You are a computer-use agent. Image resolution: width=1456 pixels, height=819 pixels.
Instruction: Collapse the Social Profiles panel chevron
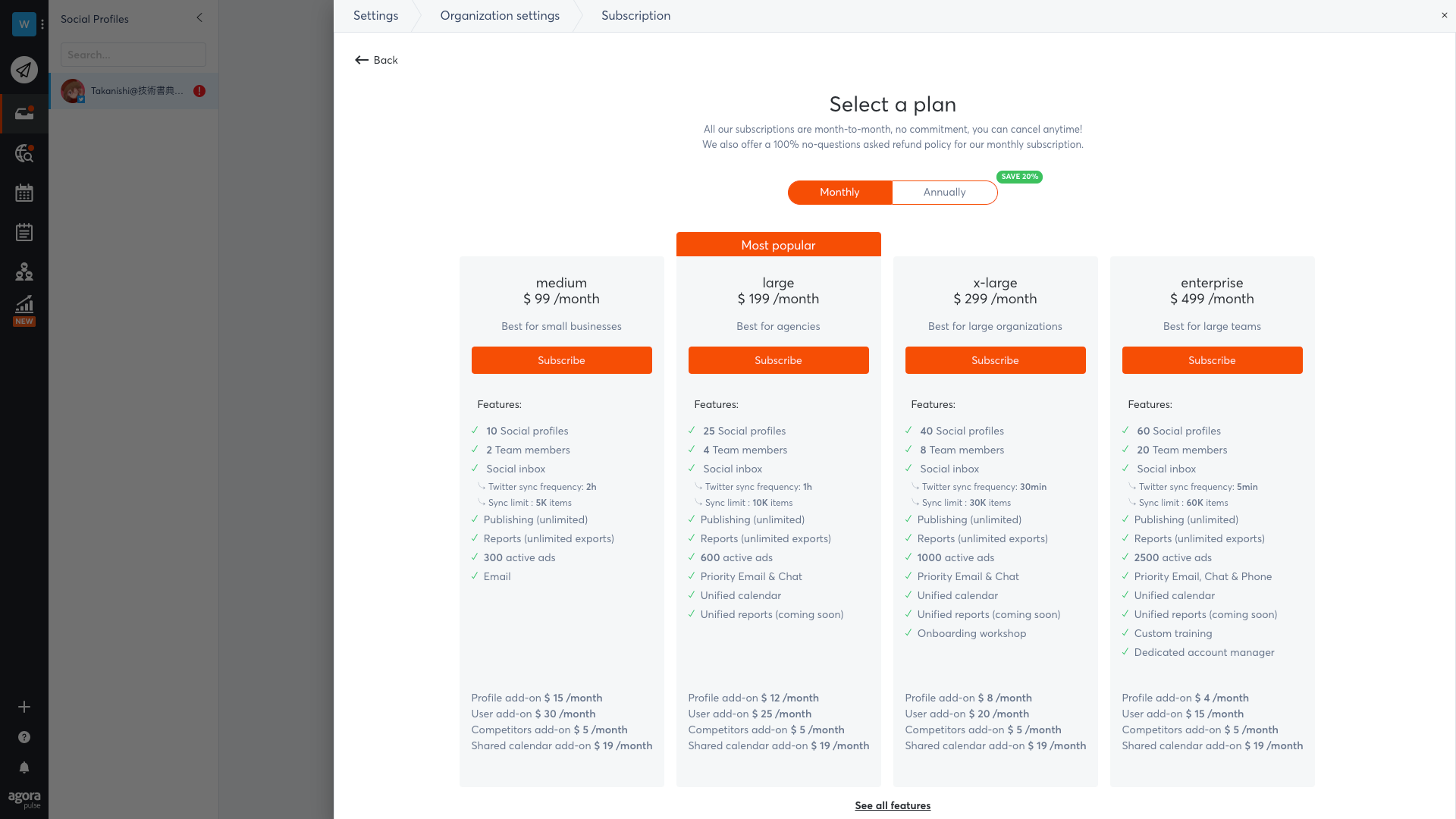[x=199, y=17]
